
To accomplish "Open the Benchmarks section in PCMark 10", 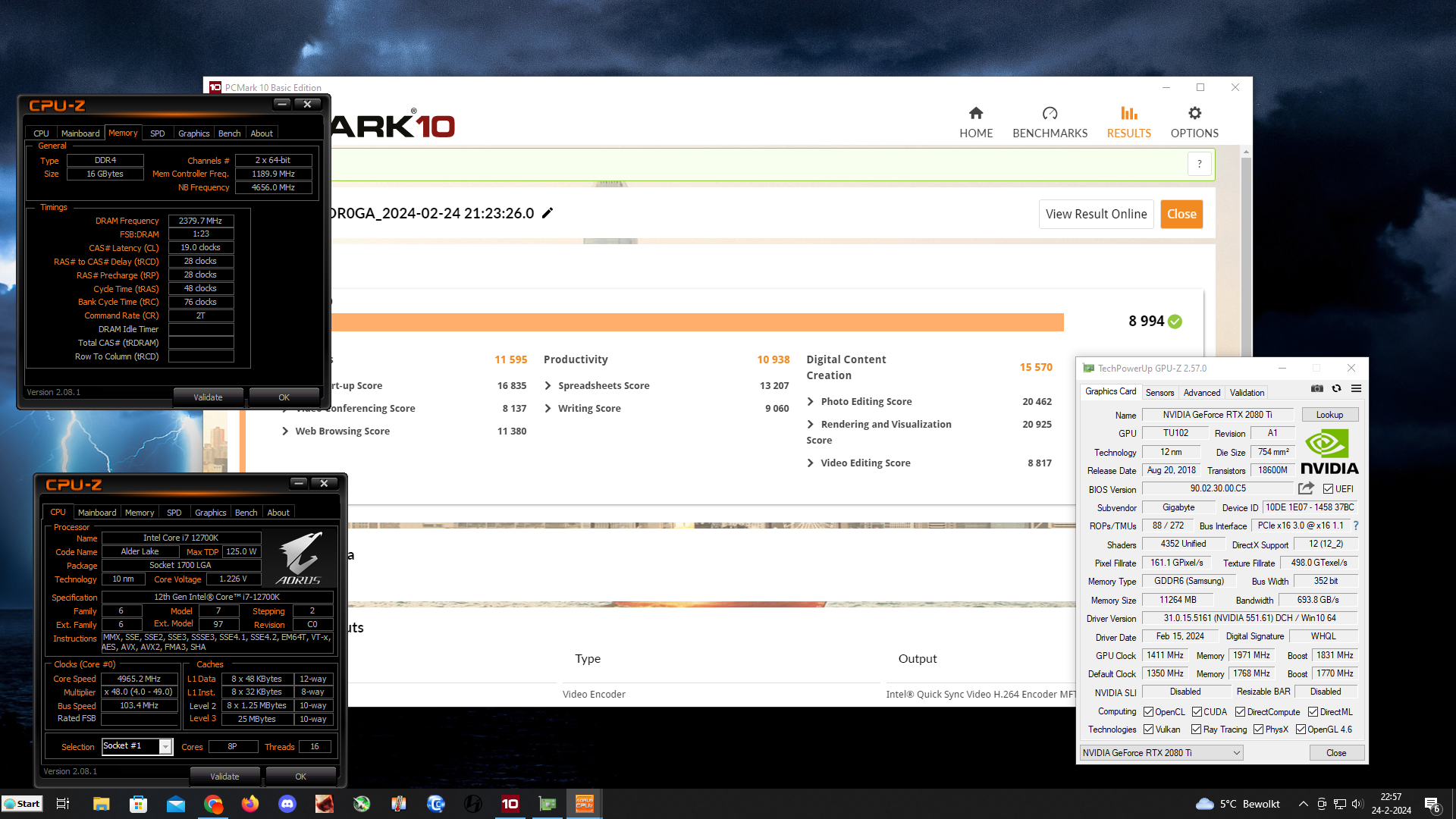I will coord(1050,122).
